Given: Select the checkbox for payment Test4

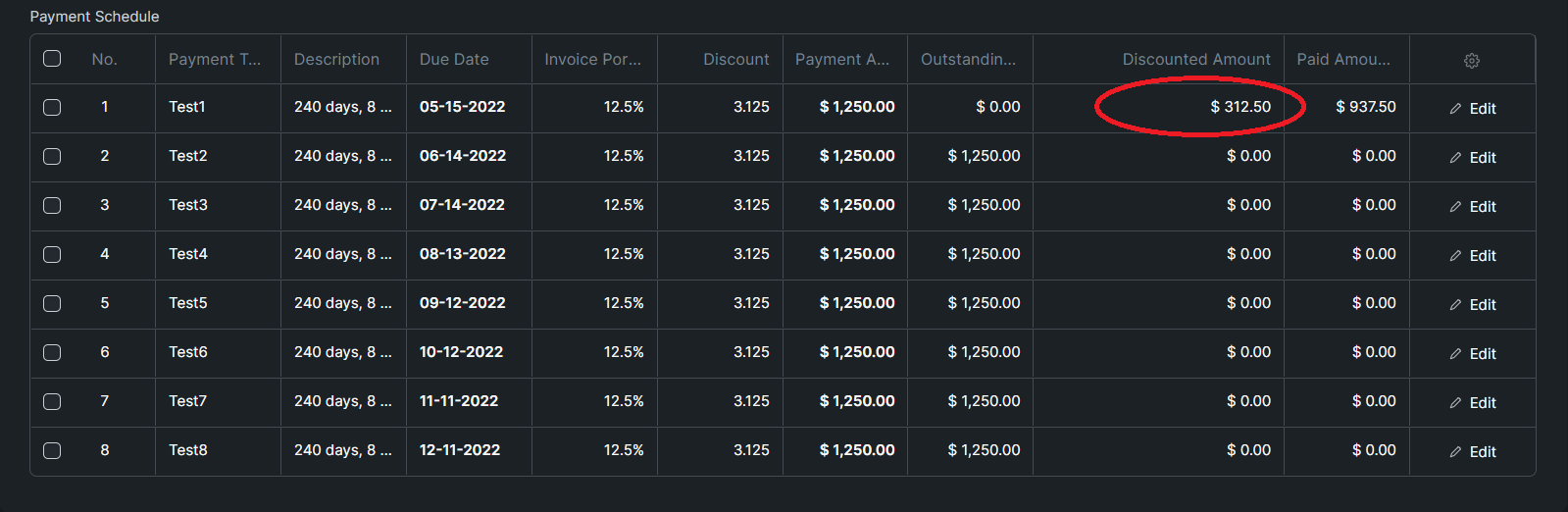Looking at the screenshot, I should (52, 255).
